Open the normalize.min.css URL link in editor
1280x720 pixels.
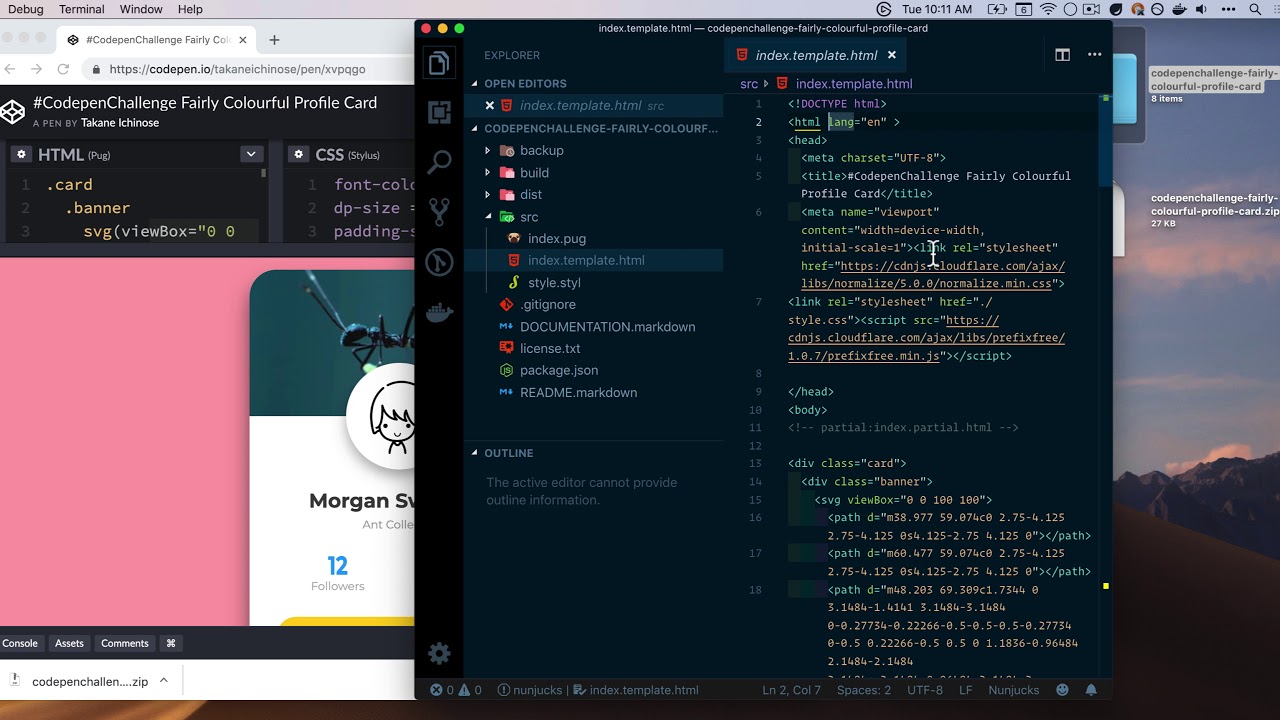coord(933,275)
